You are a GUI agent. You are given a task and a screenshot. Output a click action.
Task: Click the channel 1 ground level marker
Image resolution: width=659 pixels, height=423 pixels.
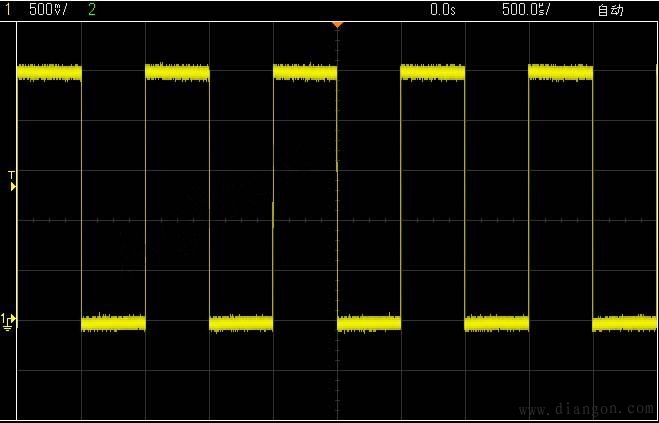(x=9, y=322)
